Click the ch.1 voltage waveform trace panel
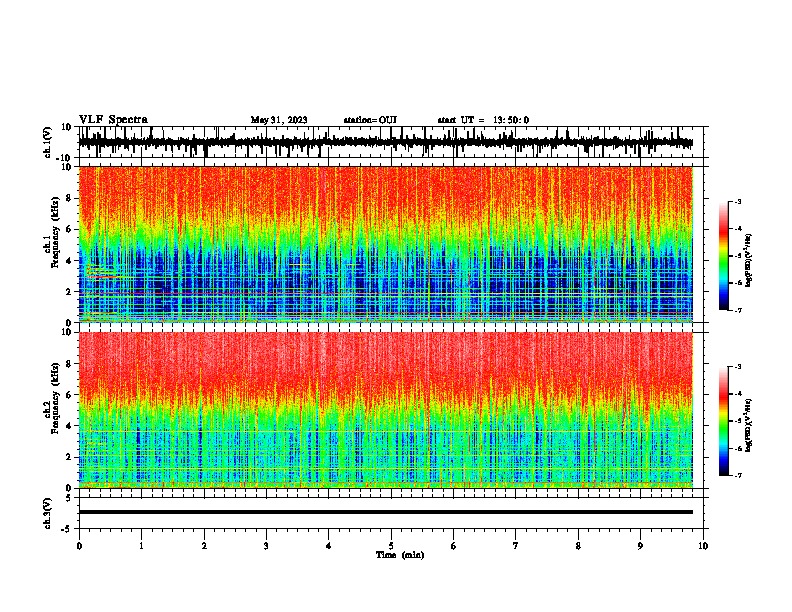Screen dimensions: 792x612 point(391,142)
